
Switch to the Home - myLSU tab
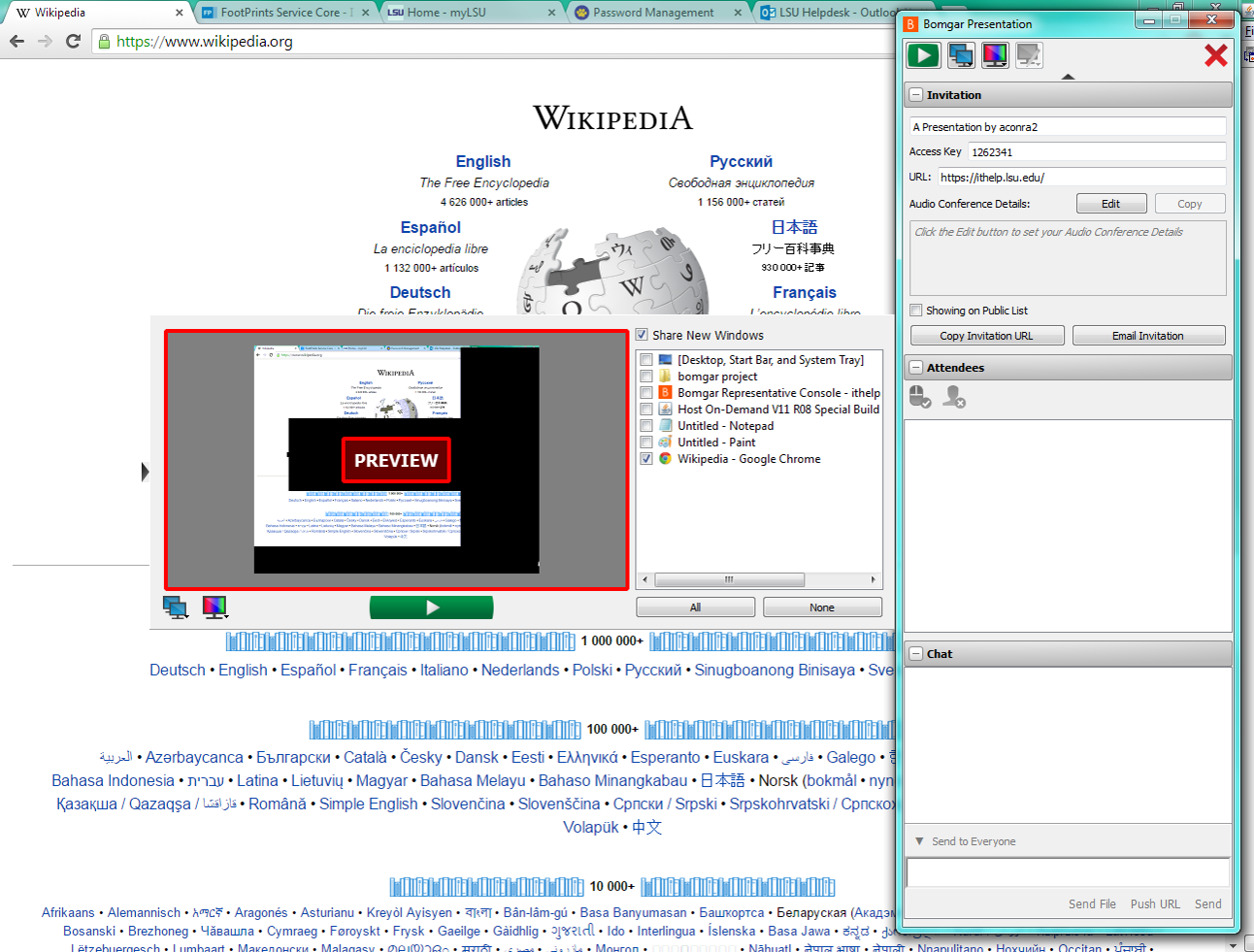[x=472, y=13]
